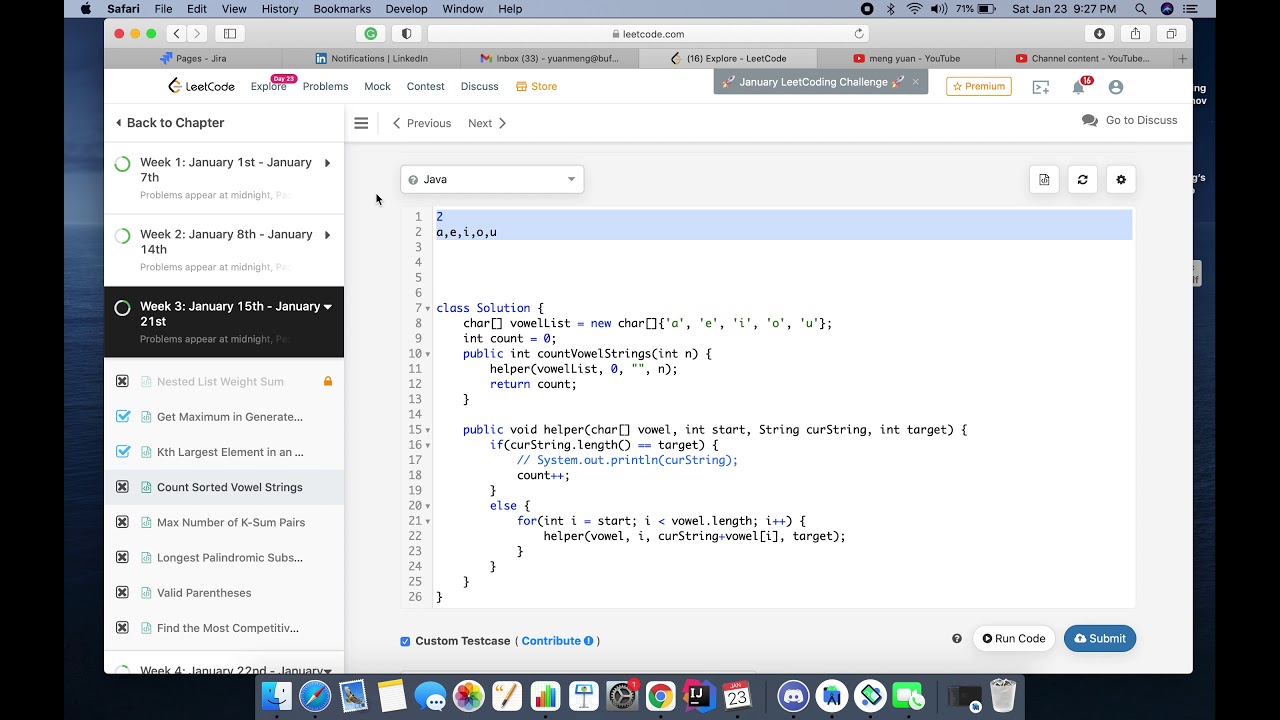Image resolution: width=1280 pixels, height=720 pixels.
Task: Open the user profile avatar menu
Action: pyautogui.click(x=1116, y=87)
